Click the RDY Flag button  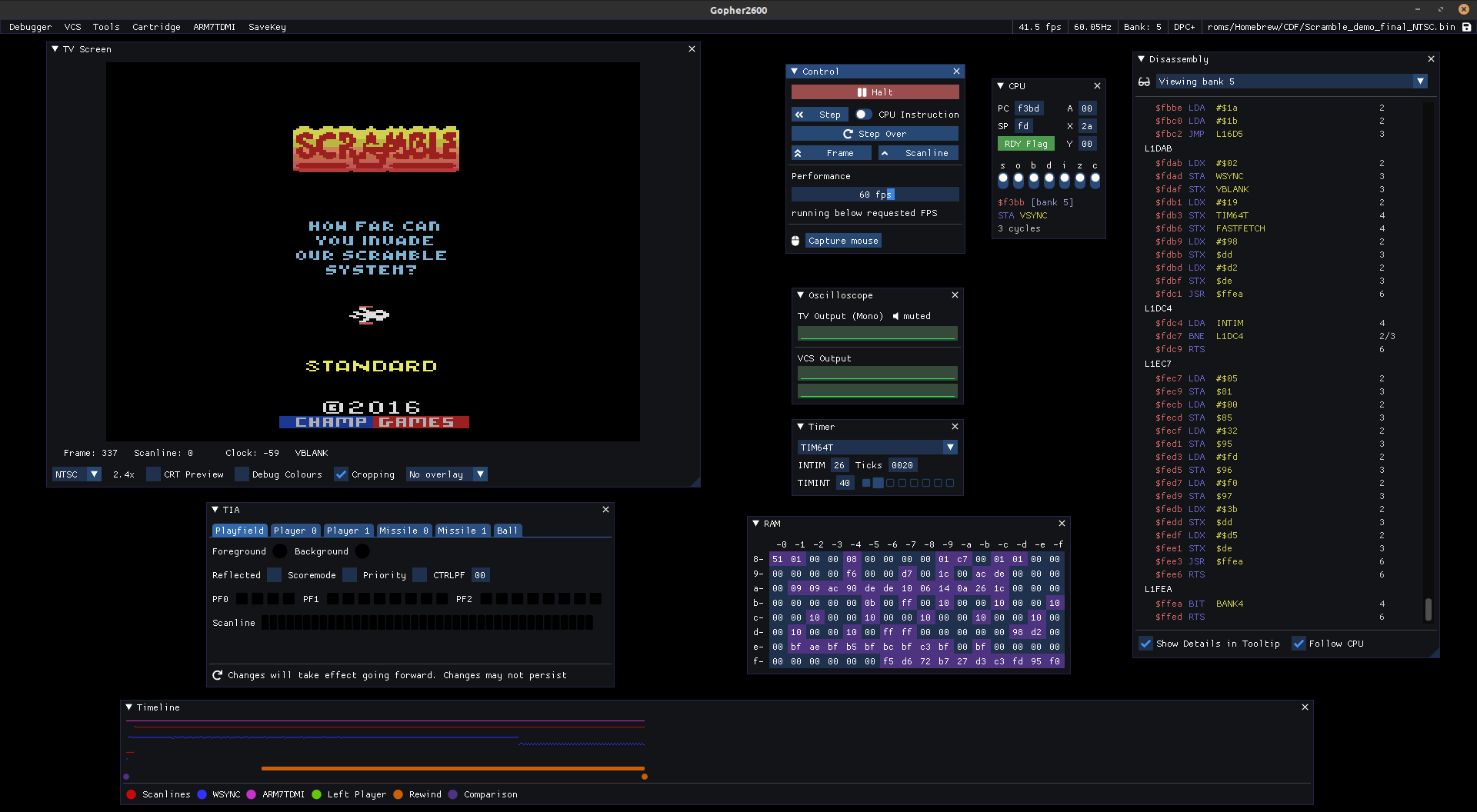click(x=1025, y=144)
